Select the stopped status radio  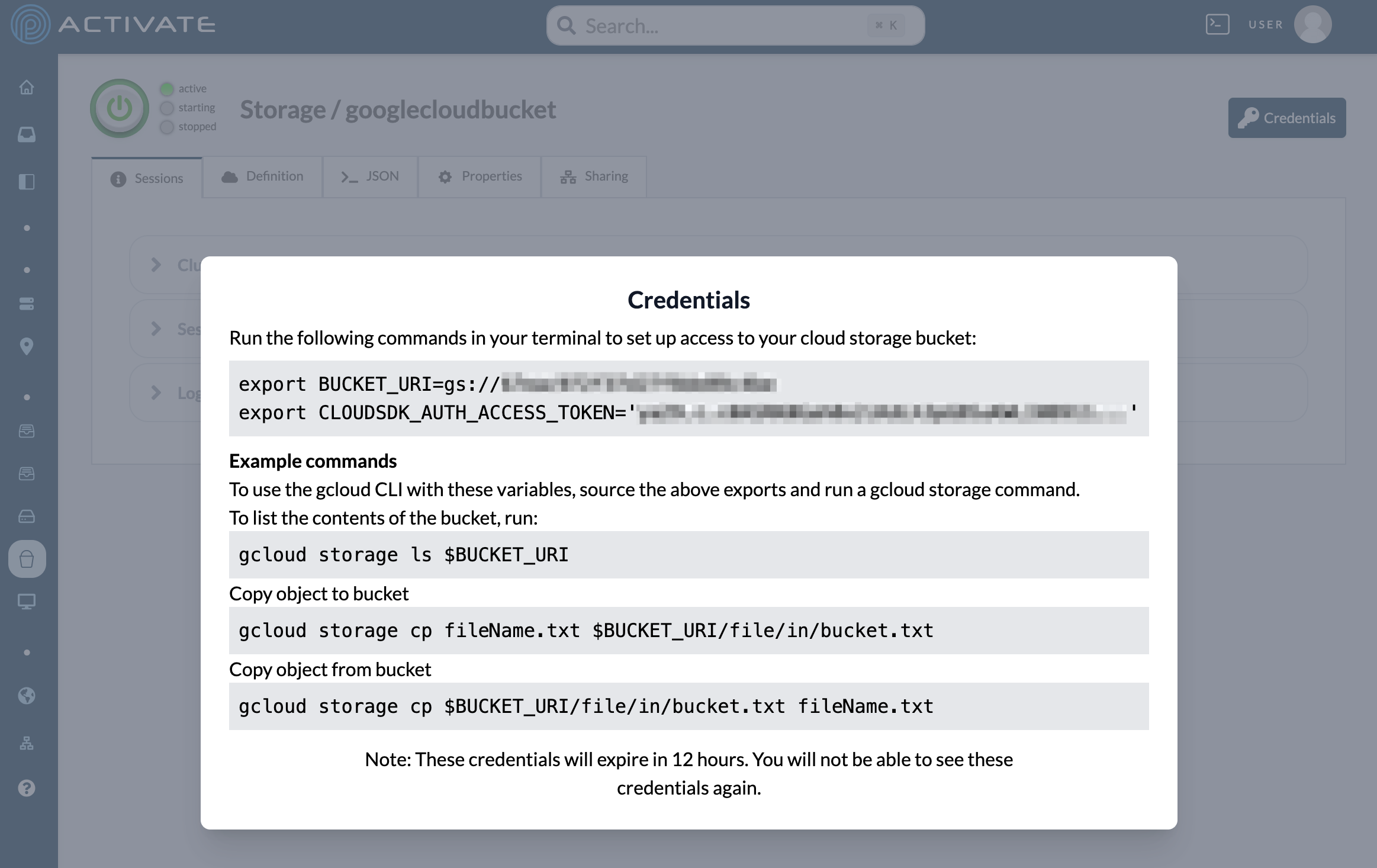pos(167,127)
